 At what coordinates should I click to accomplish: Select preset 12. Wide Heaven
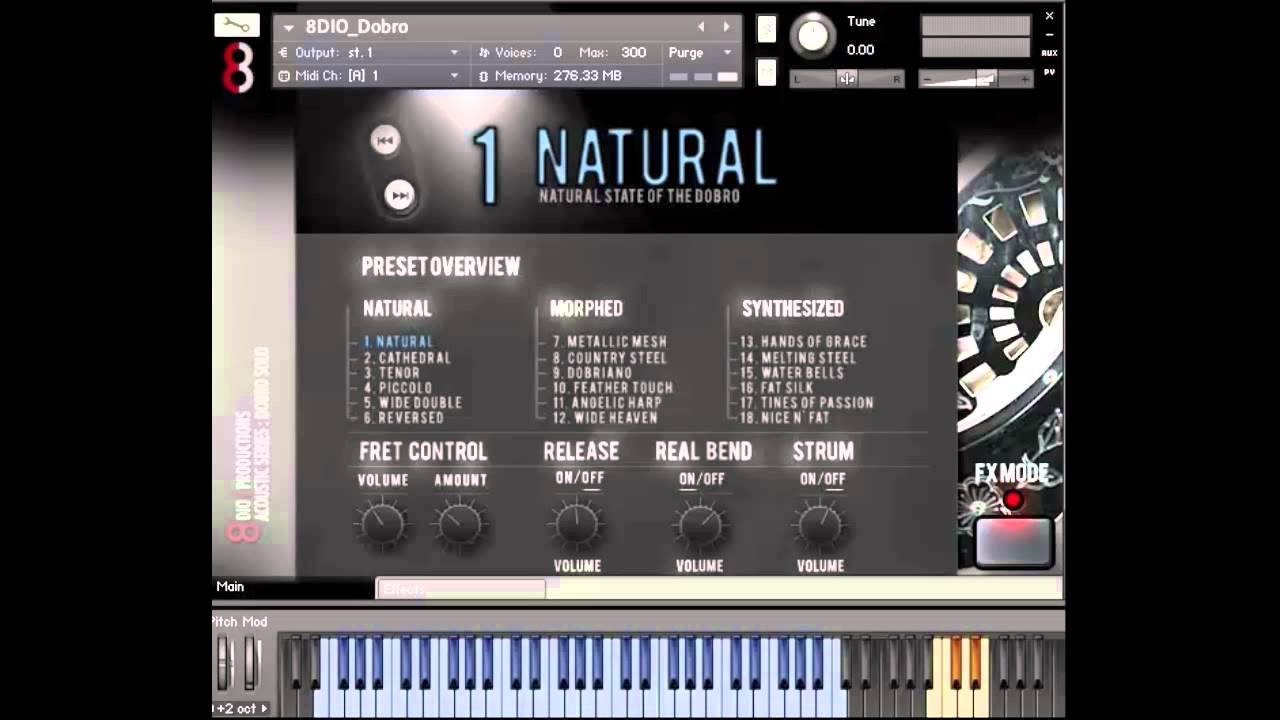(x=605, y=418)
